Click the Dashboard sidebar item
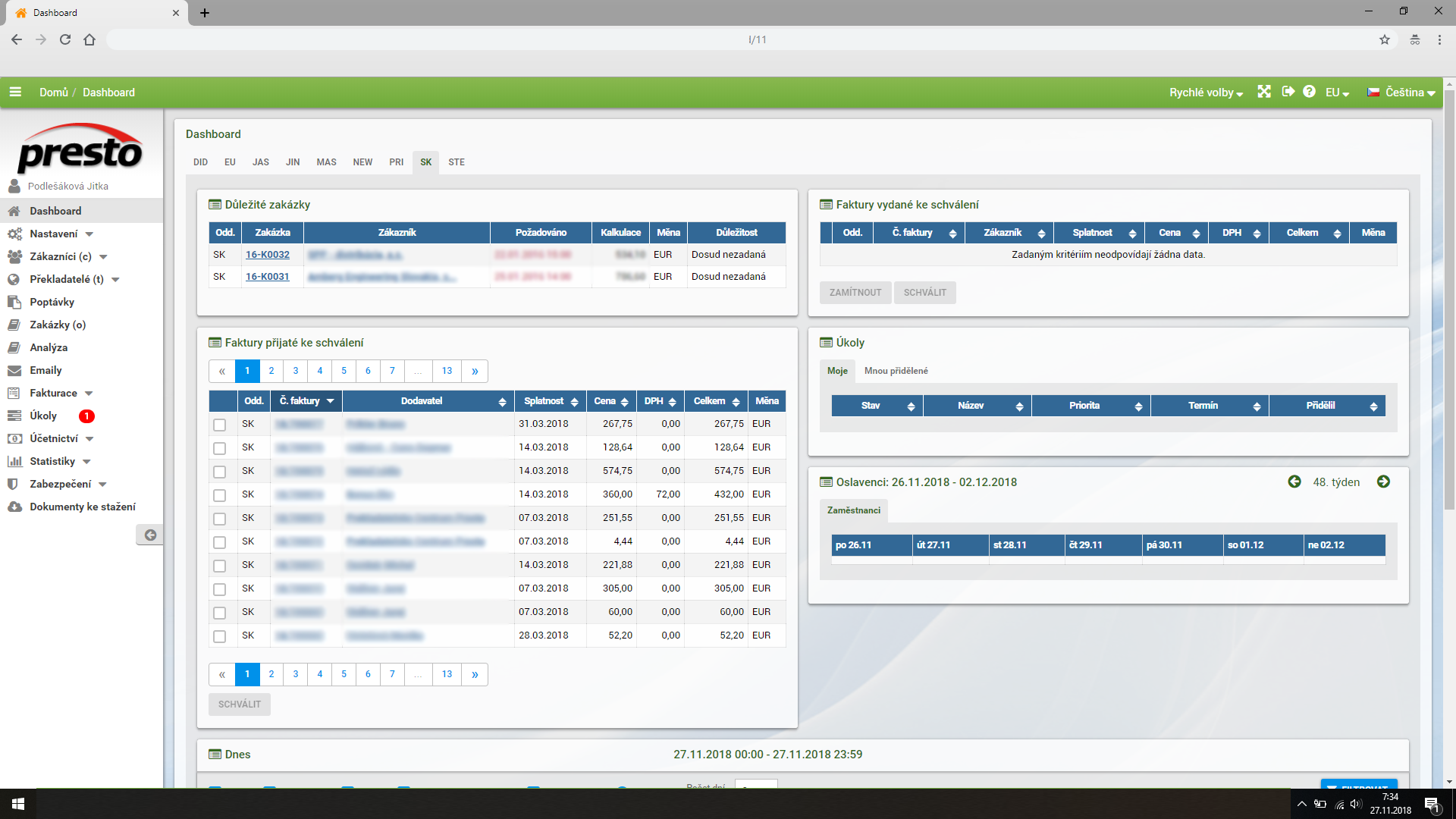The height and width of the screenshot is (819, 1456). [x=81, y=211]
